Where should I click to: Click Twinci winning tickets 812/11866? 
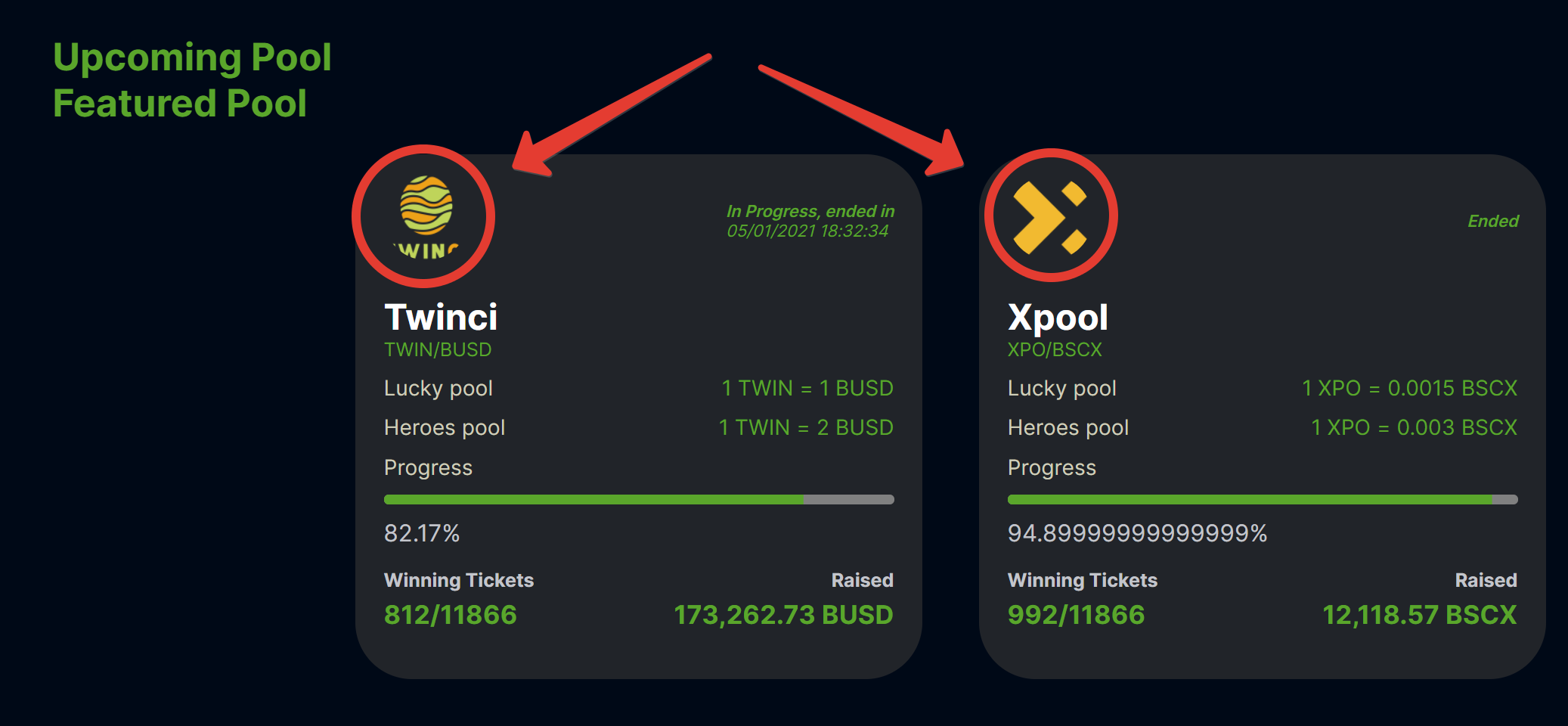451,615
